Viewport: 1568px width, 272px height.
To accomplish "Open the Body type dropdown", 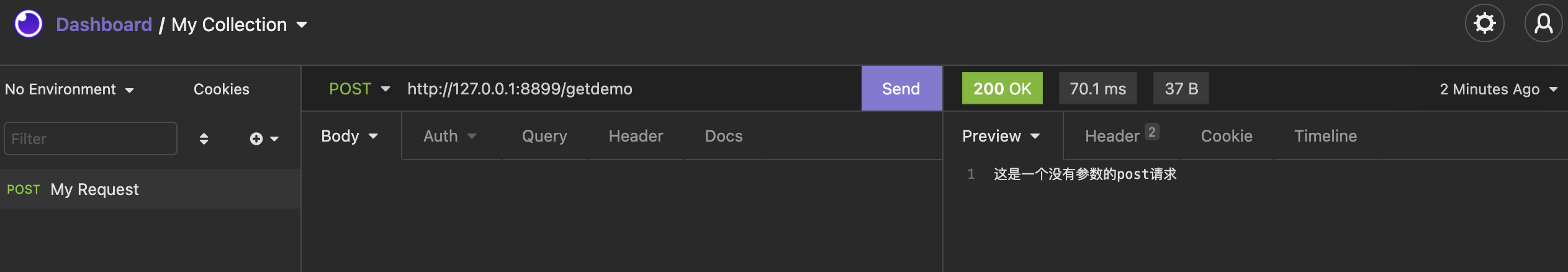I will [349, 136].
